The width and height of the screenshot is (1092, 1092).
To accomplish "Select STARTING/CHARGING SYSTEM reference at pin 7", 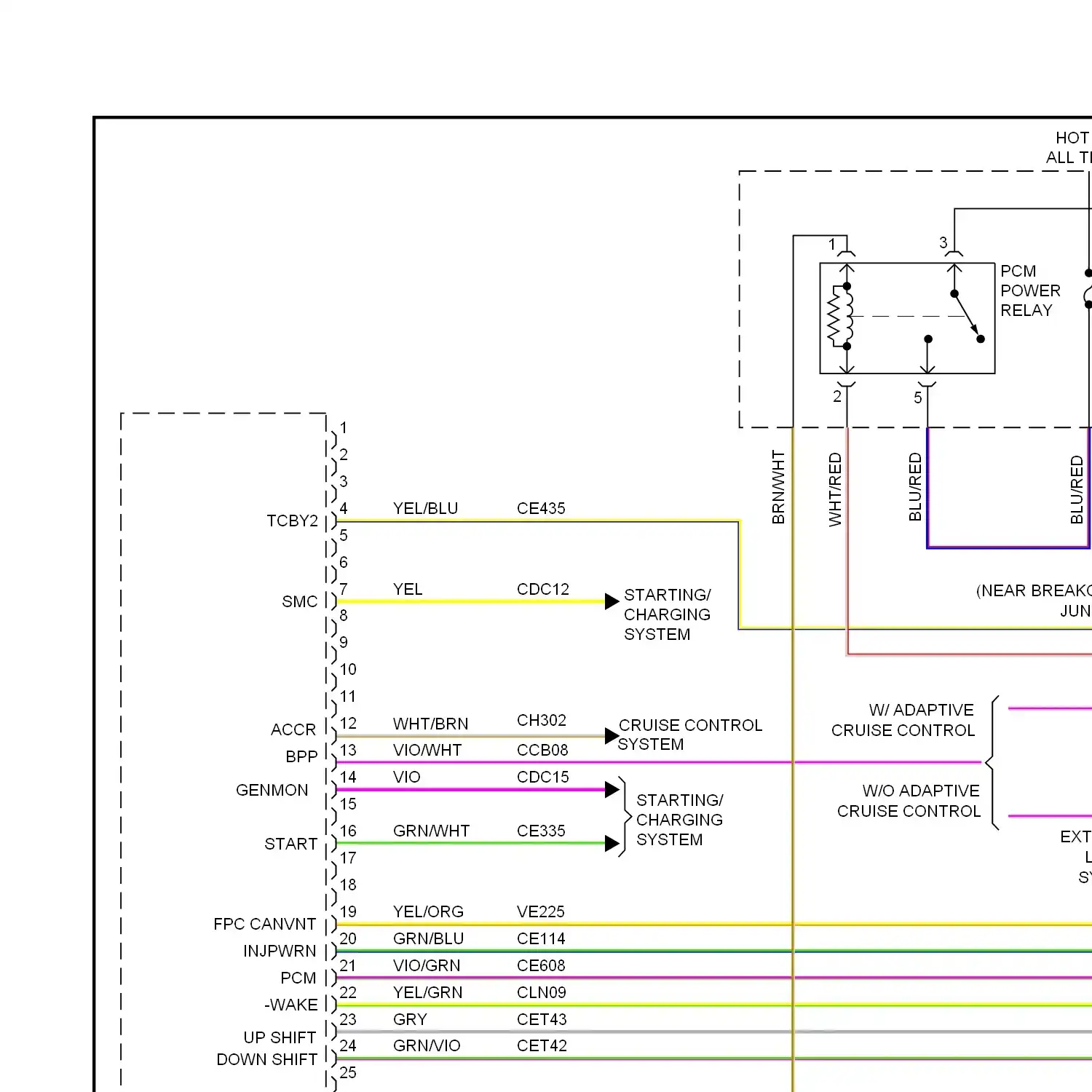I will pyautogui.click(x=667, y=614).
